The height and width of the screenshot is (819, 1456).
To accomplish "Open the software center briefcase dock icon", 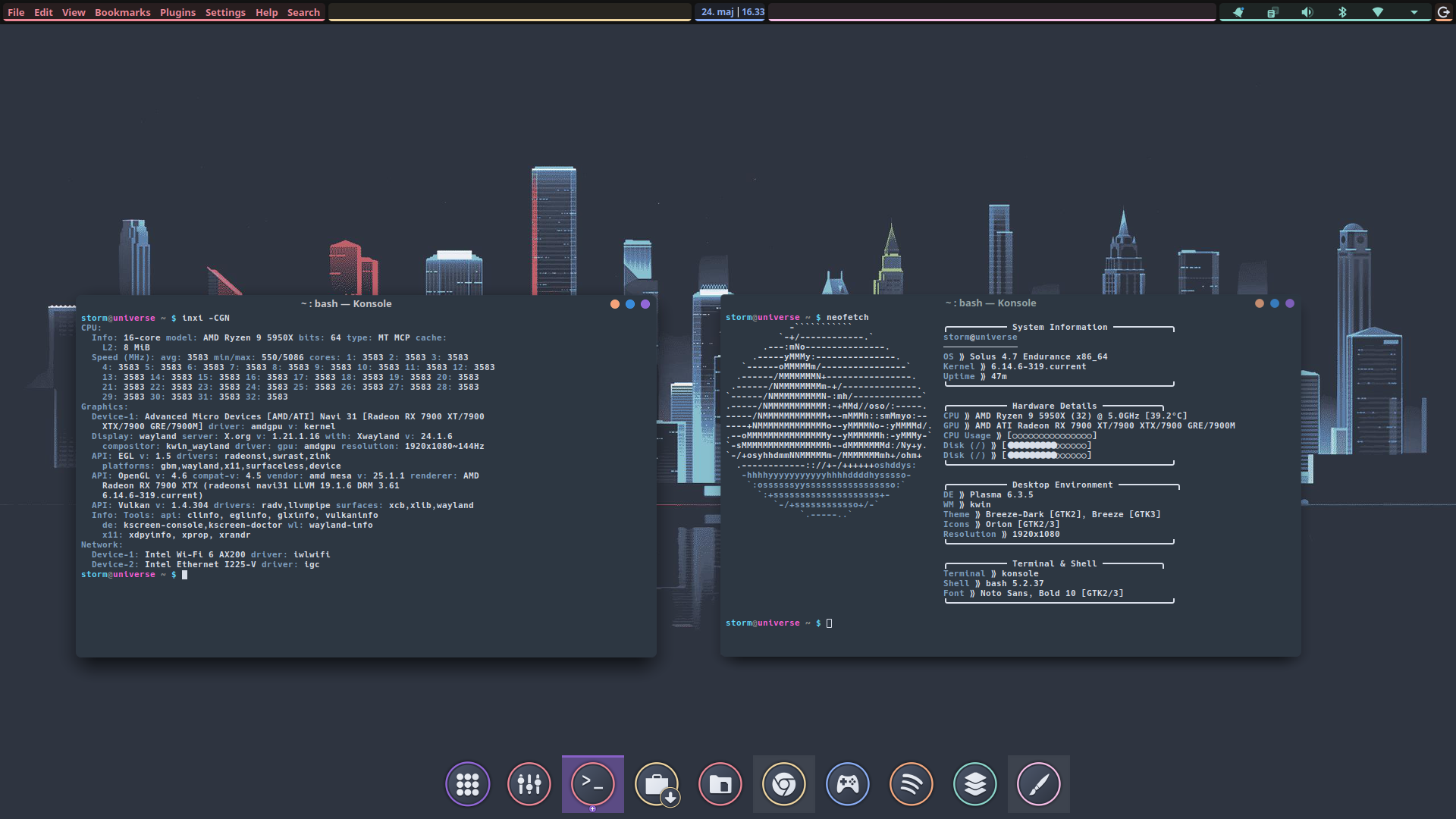I will pyautogui.click(x=657, y=784).
